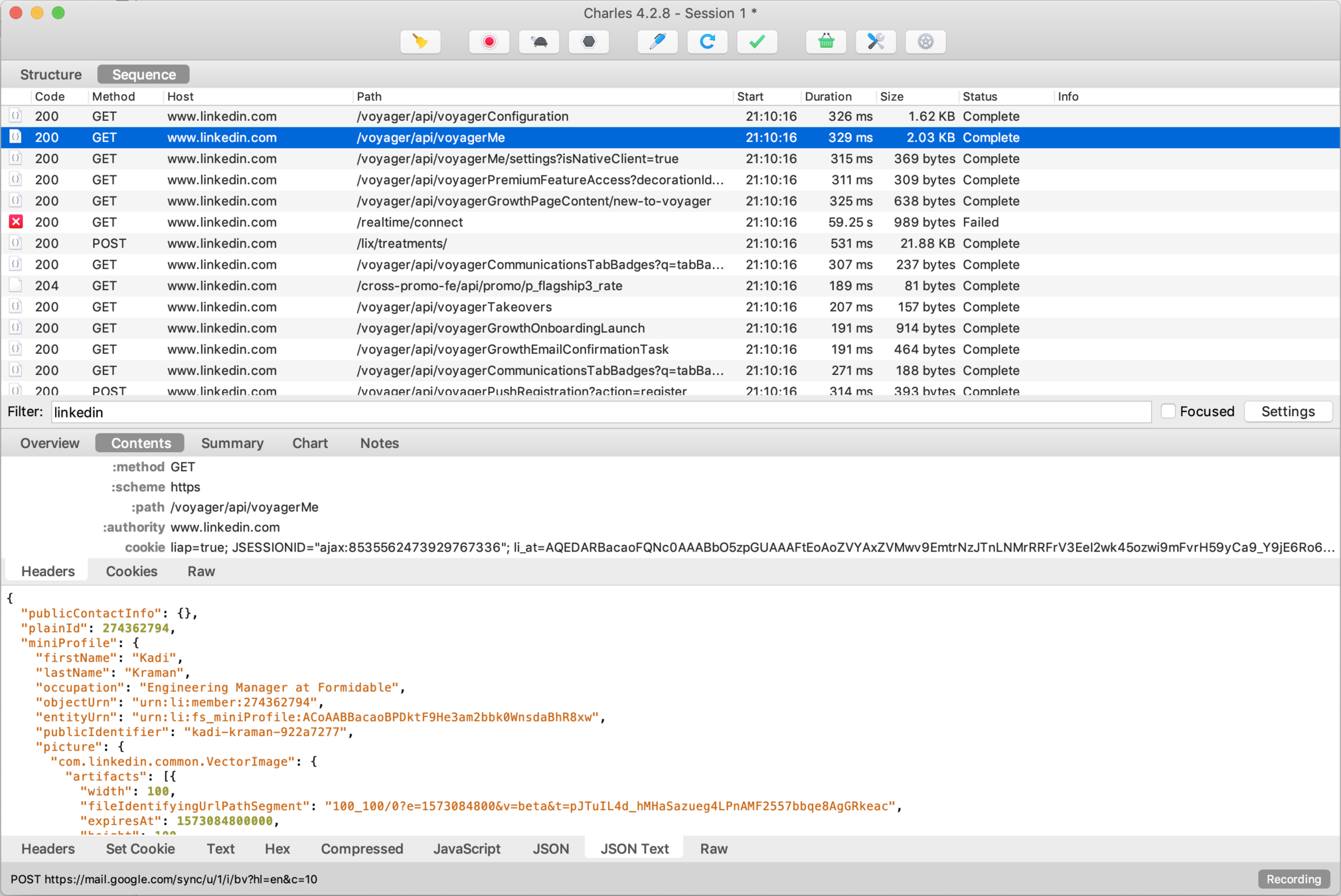The width and height of the screenshot is (1341, 896).
Task: Switch request view to Cookies tab
Action: pos(131,571)
